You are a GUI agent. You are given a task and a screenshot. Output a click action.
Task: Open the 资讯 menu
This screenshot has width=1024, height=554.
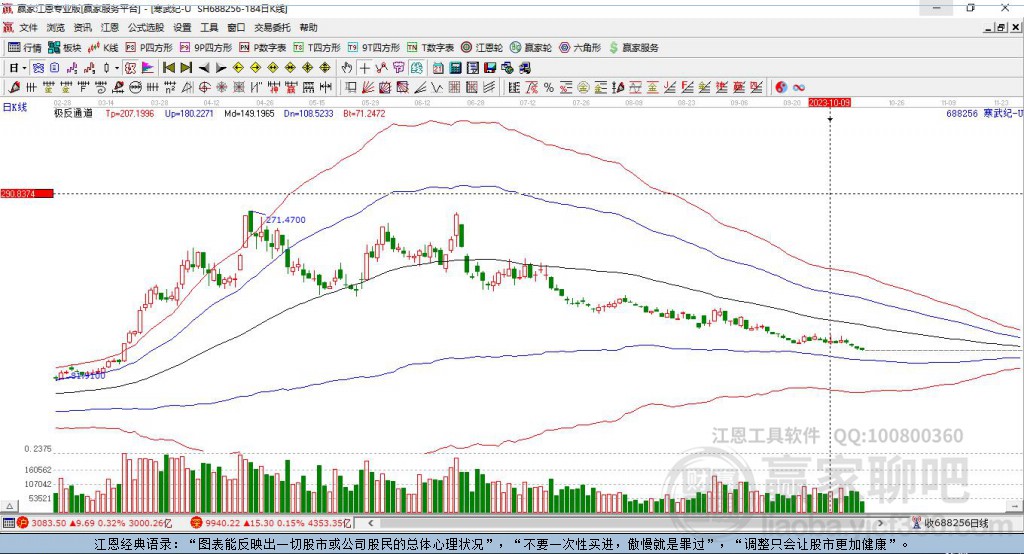pos(82,27)
